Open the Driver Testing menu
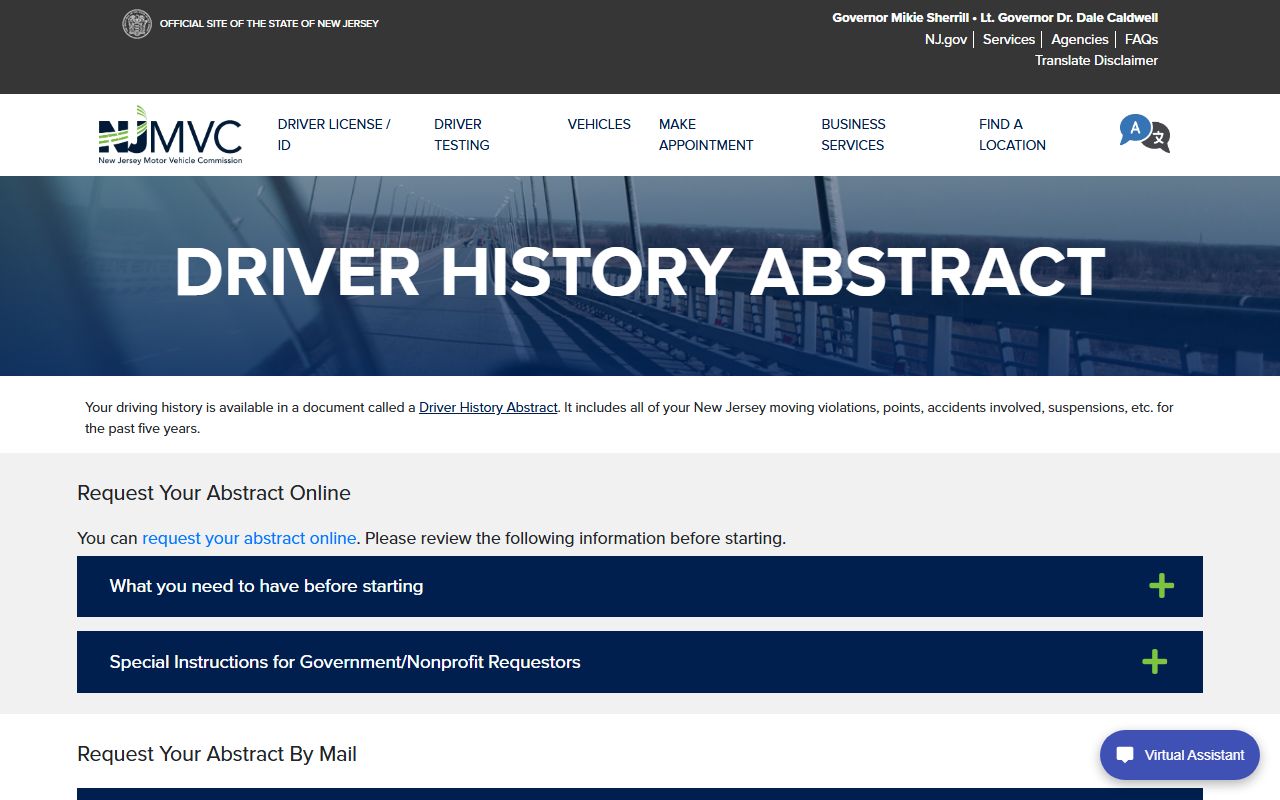Image resolution: width=1280 pixels, height=800 pixels. click(462, 134)
